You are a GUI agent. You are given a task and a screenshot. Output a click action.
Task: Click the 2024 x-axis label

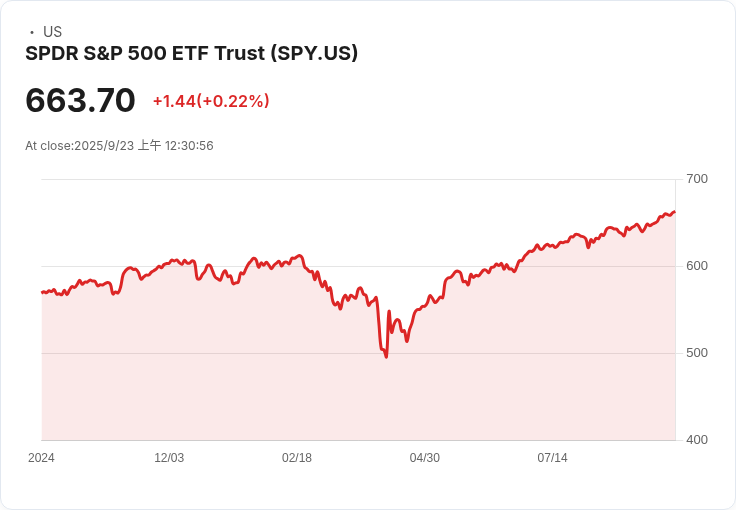coord(41,458)
